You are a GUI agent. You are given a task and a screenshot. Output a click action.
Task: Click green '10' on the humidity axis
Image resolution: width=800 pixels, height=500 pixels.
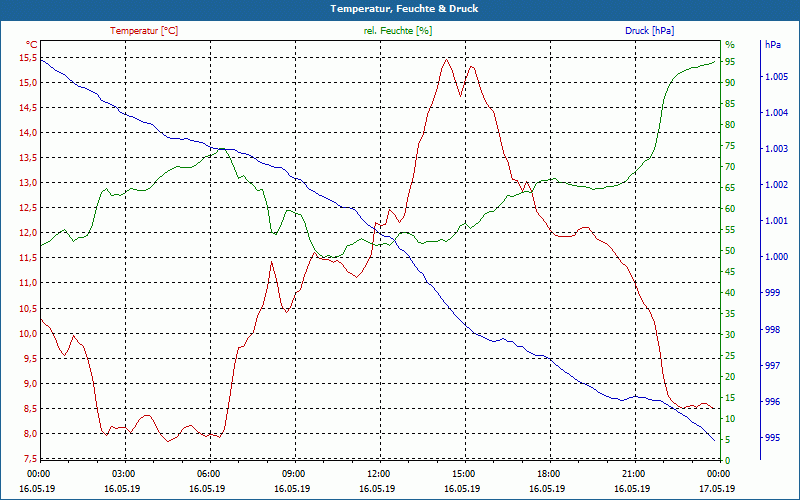730,418
